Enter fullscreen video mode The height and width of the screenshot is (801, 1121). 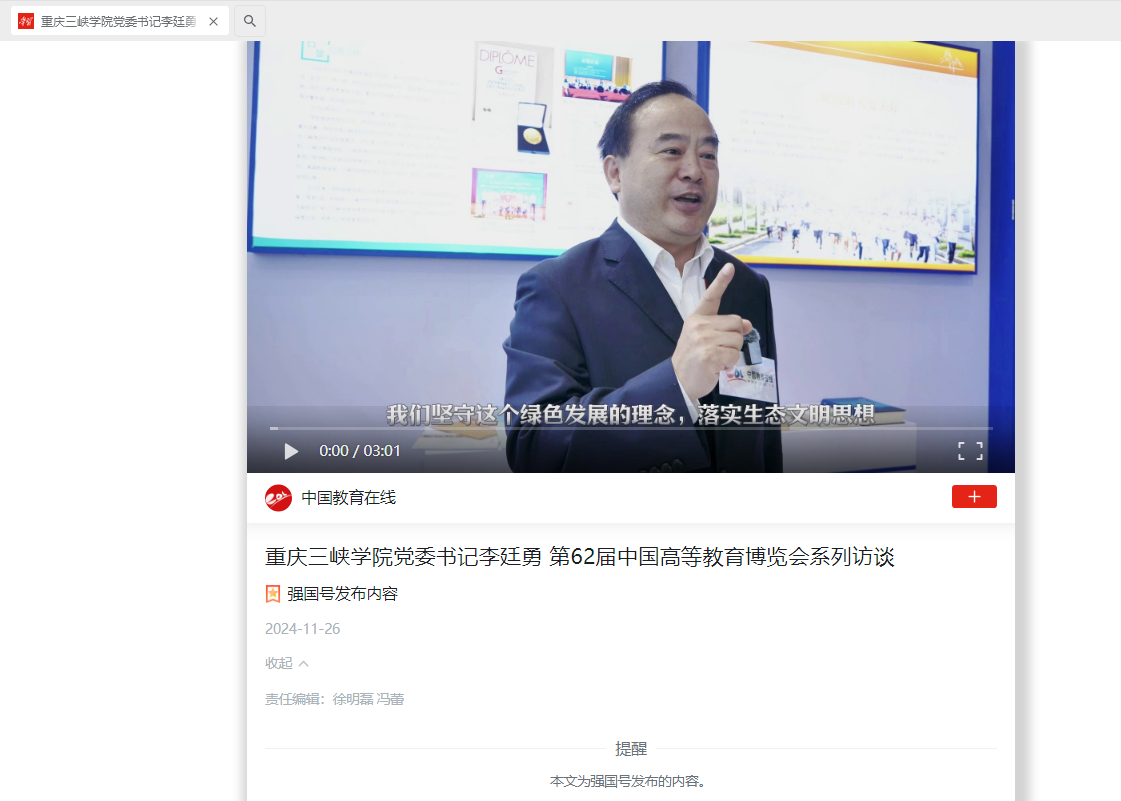(x=970, y=451)
